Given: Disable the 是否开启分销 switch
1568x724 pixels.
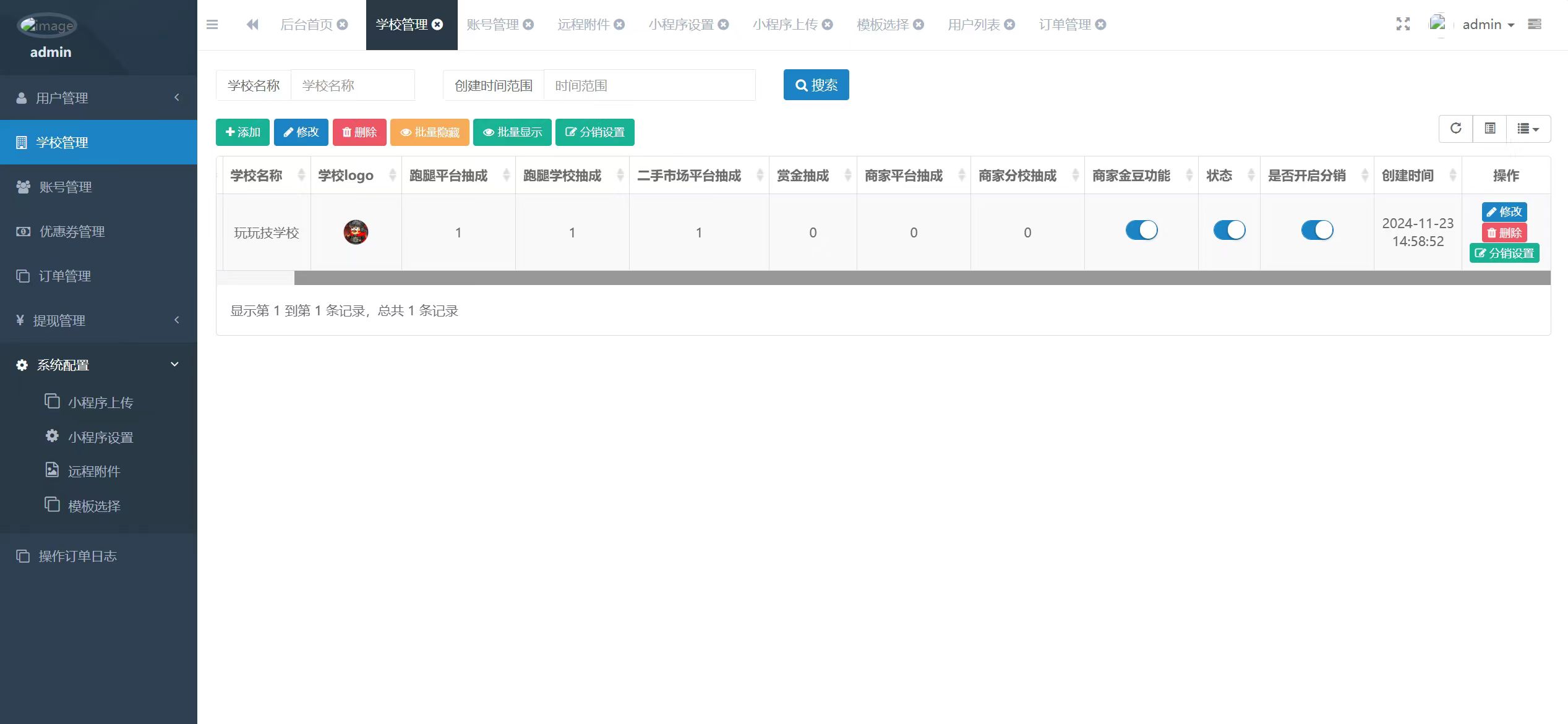Looking at the screenshot, I should point(1317,230).
